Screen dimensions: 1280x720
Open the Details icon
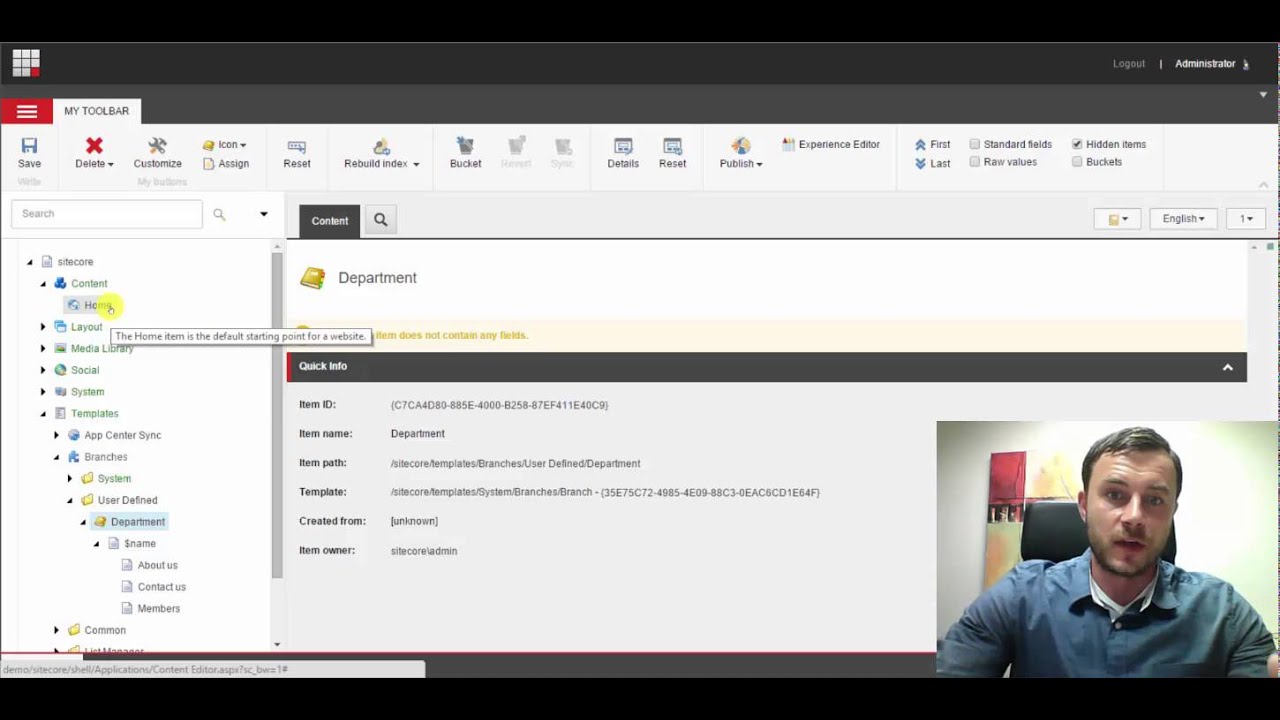[x=623, y=146]
